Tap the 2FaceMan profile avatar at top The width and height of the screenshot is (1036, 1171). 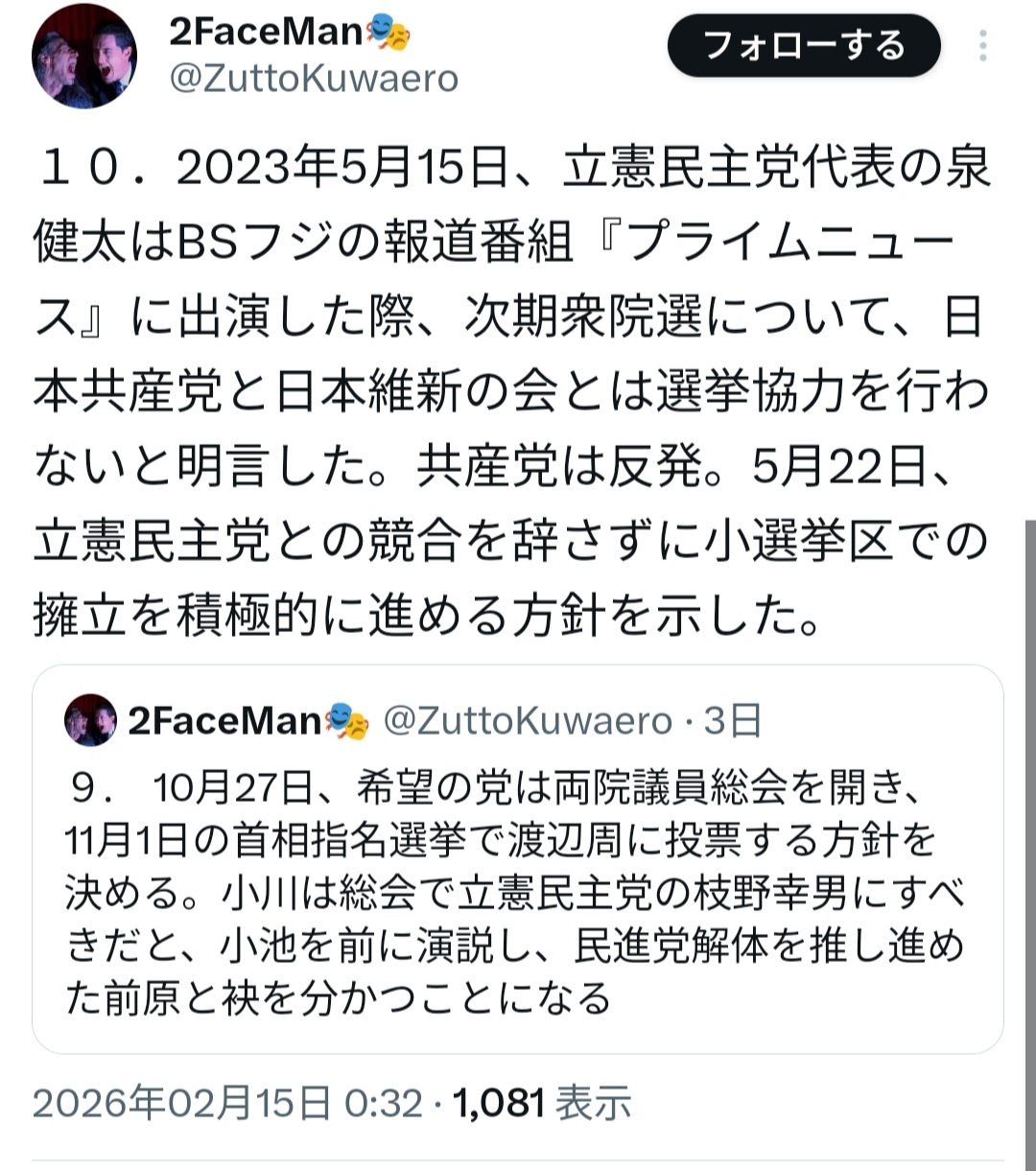click(84, 57)
